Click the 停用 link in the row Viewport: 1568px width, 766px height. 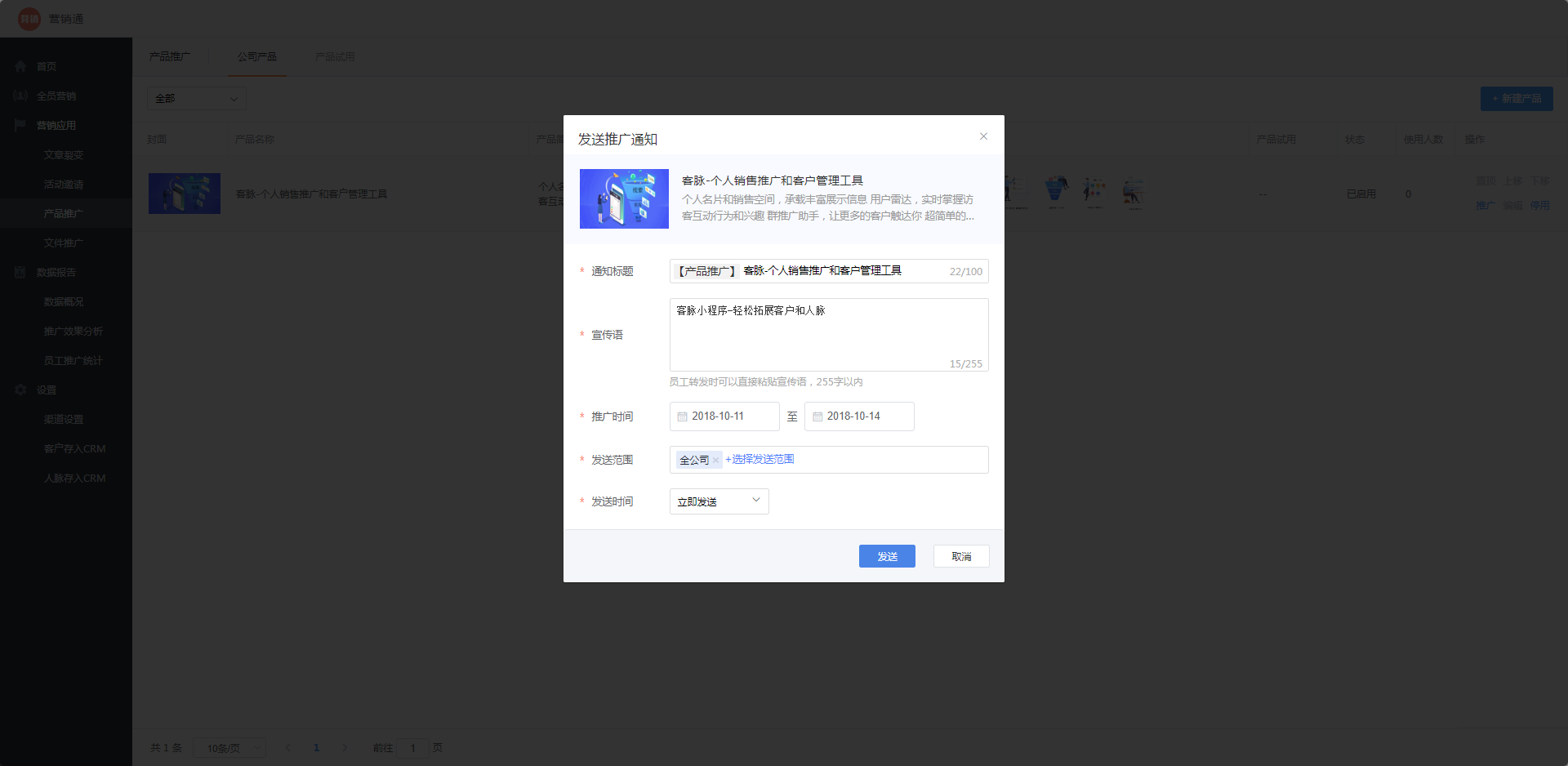1540,205
